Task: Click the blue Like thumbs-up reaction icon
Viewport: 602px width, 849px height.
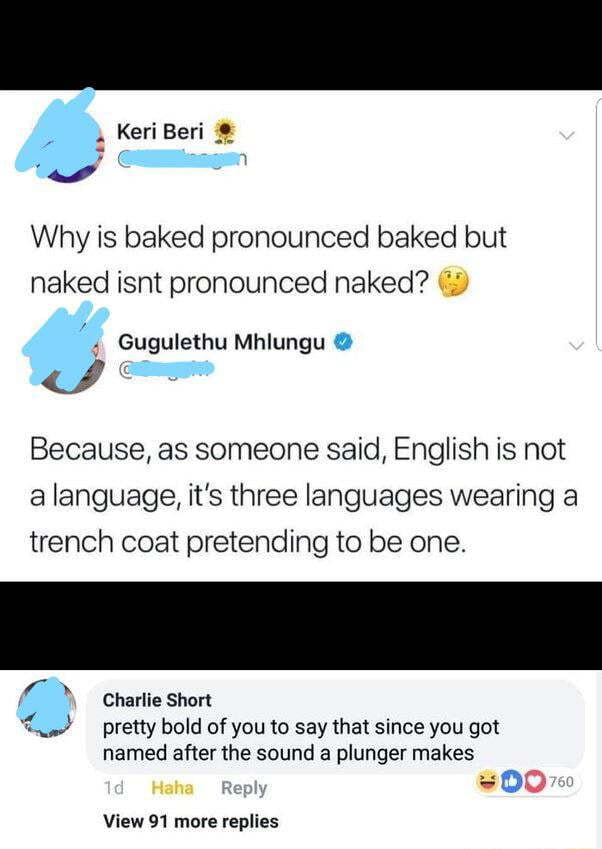Action: pyautogui.click(x=509, y=781)
